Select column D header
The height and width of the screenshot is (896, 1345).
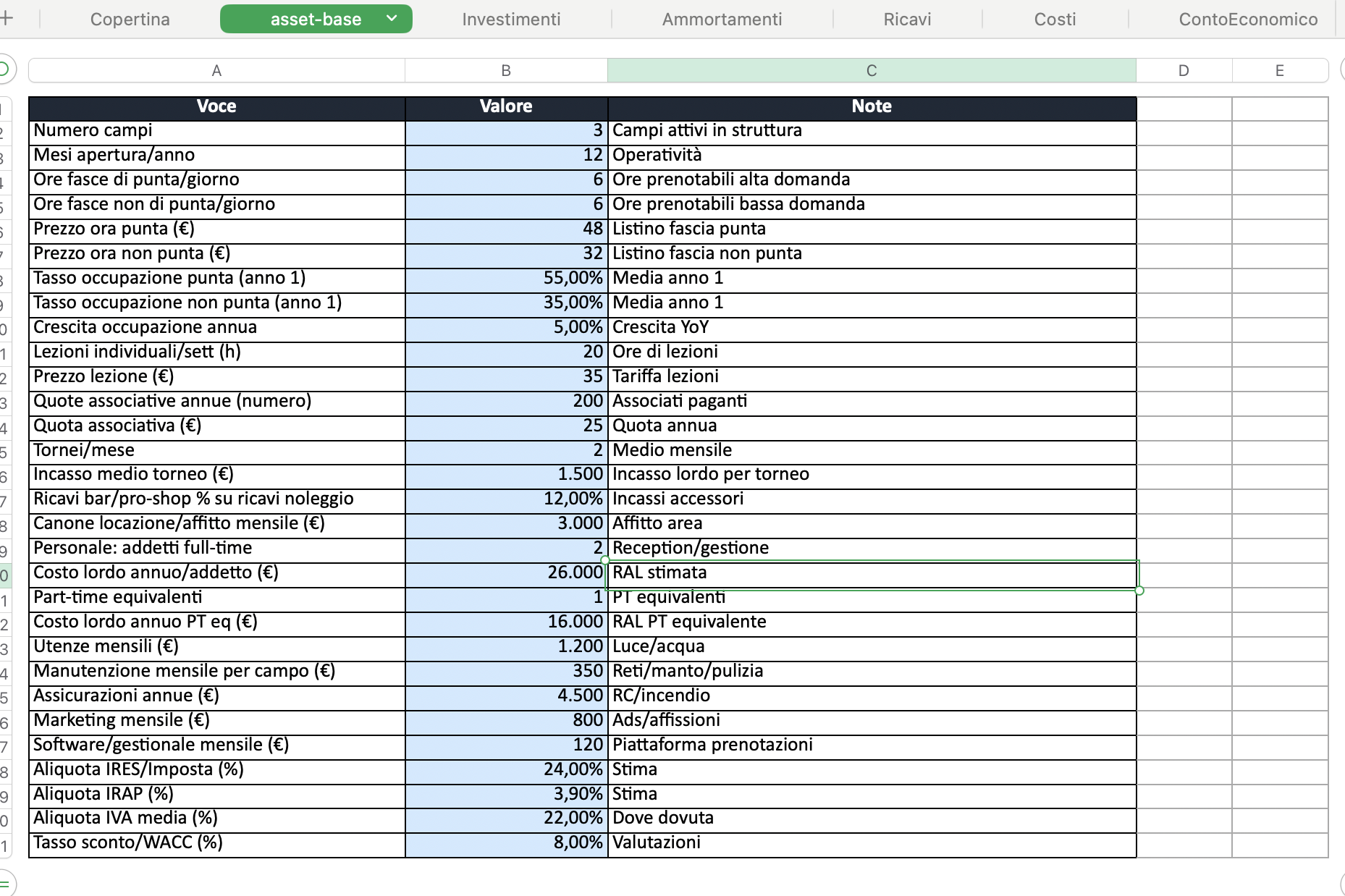(x=1184, y=71)
